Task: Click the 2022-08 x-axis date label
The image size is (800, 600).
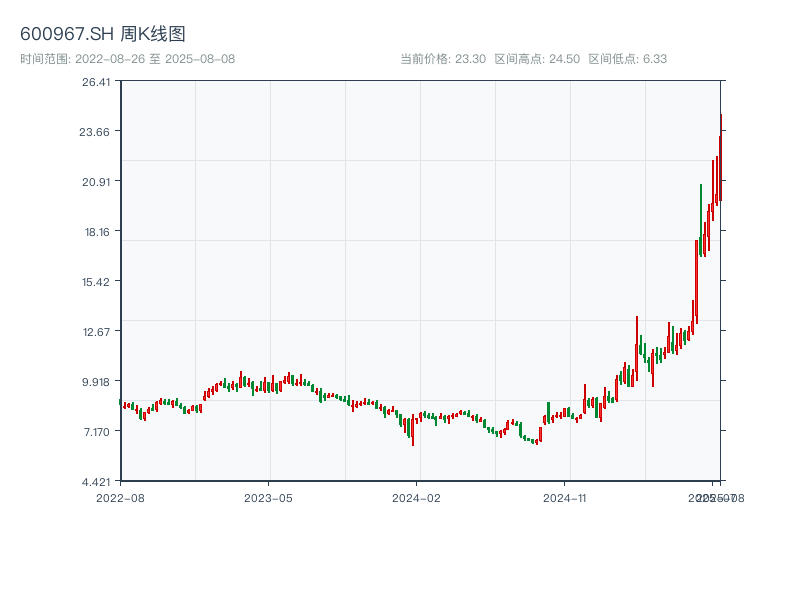Action: 120,497
